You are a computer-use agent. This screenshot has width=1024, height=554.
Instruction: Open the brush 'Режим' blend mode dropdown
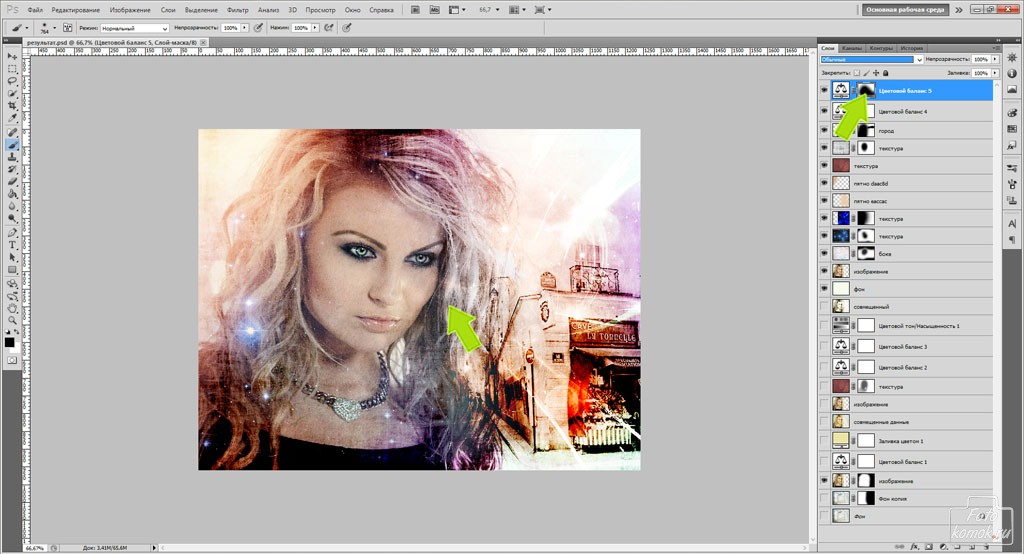[134, 28]
